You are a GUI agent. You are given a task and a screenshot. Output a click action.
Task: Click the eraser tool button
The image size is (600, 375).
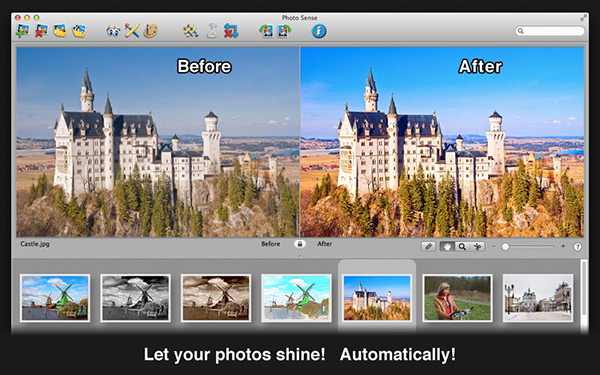(429, 247)
